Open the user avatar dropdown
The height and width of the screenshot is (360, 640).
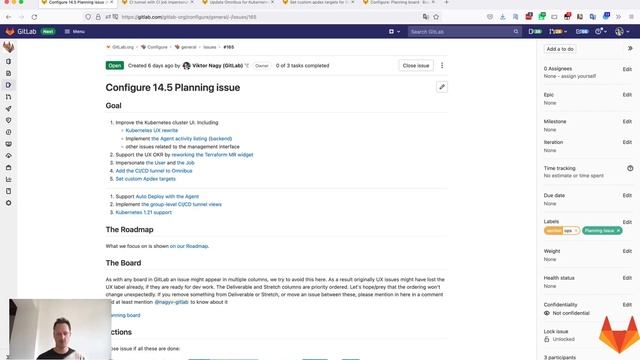(x=622, y=31)
